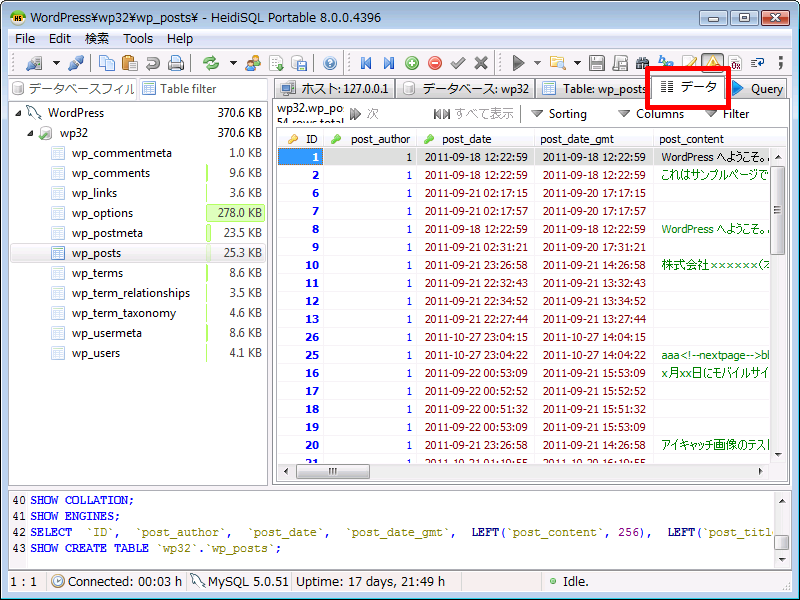Image resolution: width=800 pixels, height=600 pixels.
Task: Click the export database as SQL icon
Action: coord(299,63)
